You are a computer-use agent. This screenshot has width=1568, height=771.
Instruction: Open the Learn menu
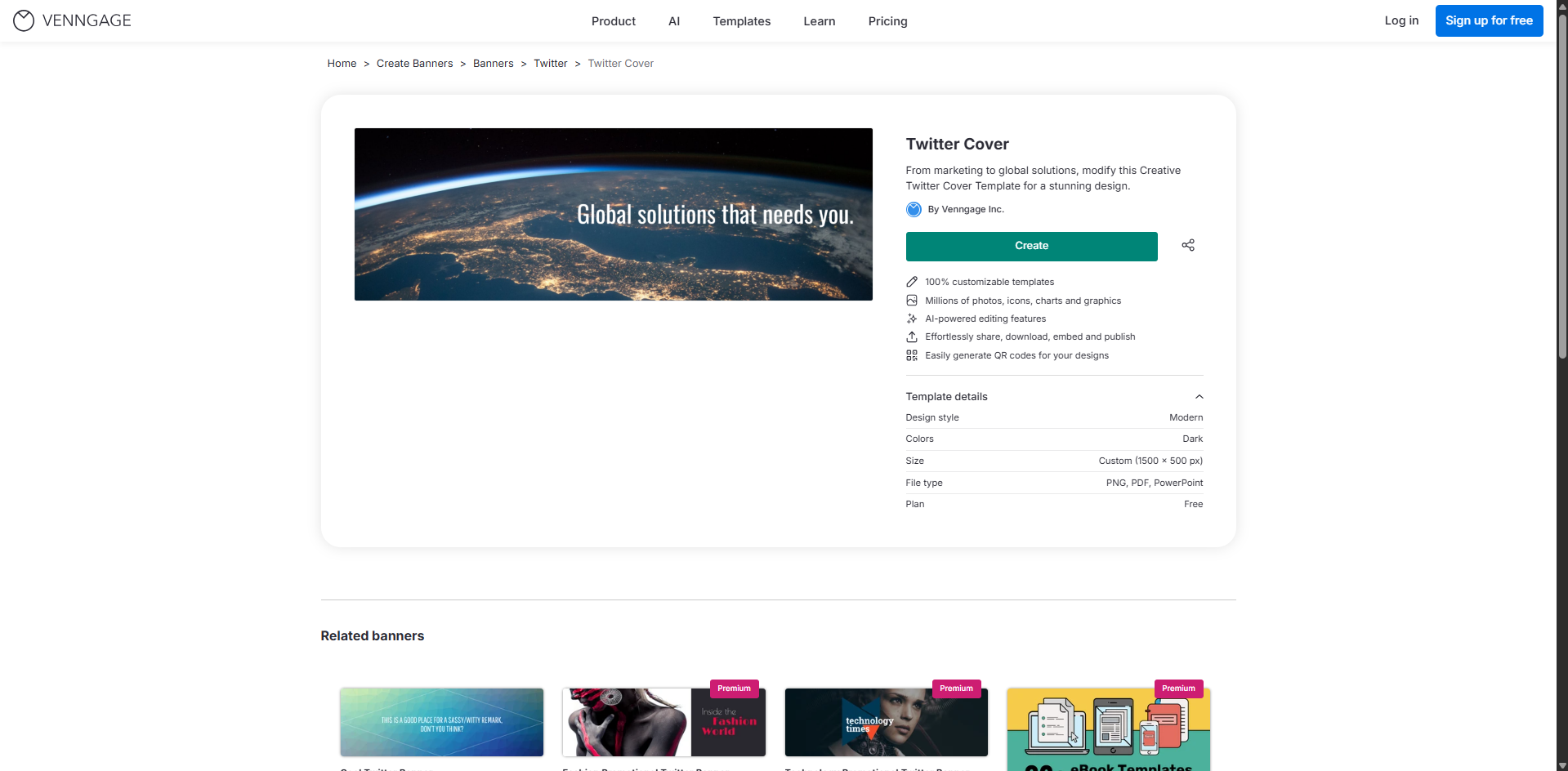pyautogui.click(x=820, y=21)
